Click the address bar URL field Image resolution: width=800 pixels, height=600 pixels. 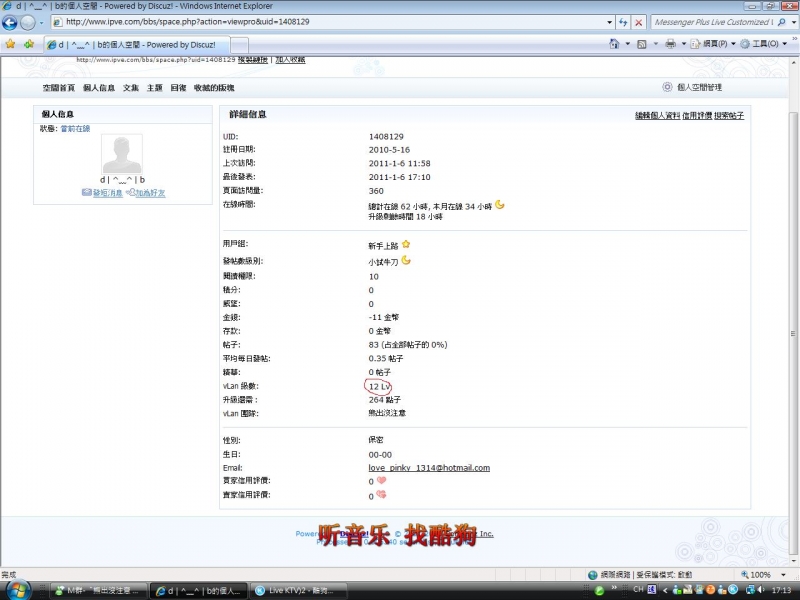(332, 22)
